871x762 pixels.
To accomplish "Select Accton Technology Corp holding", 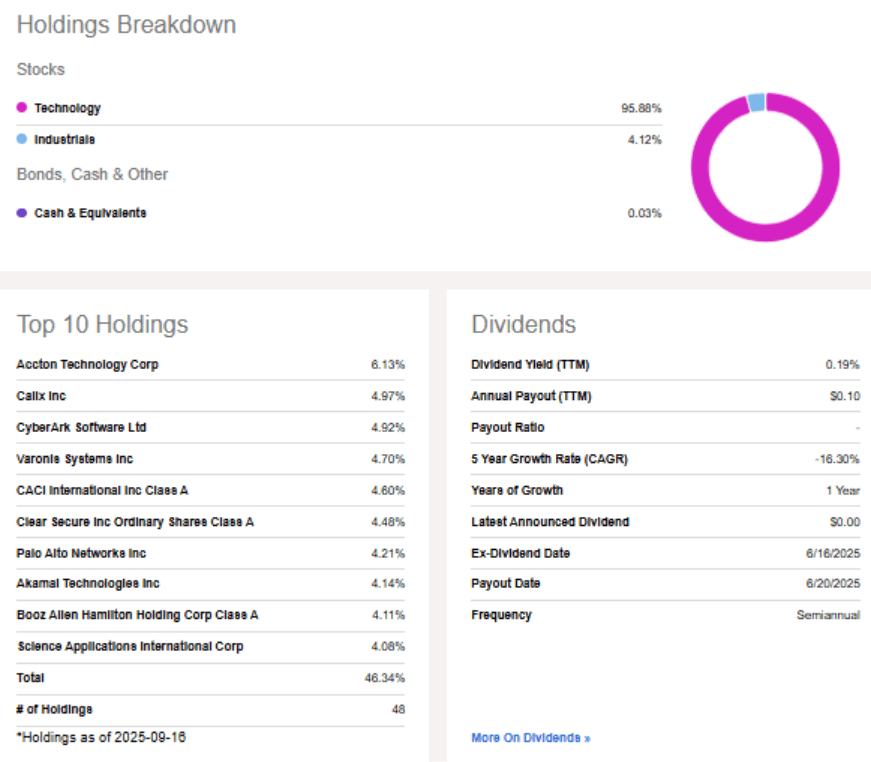I will point(87,365).
